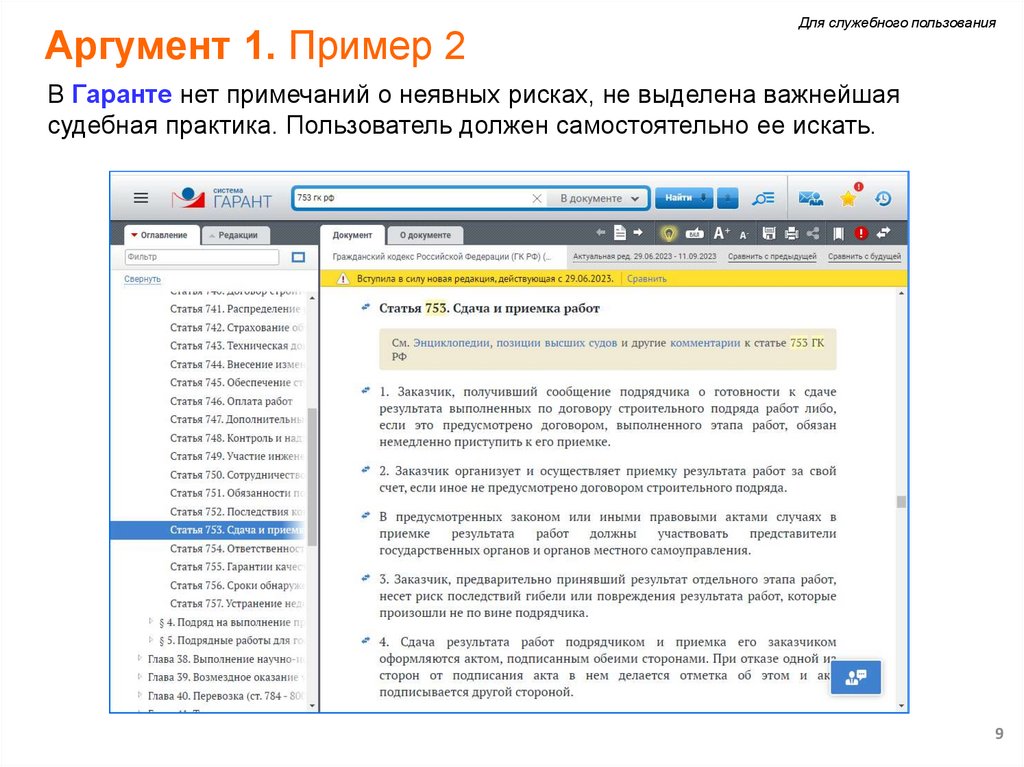1024x767 pixels.
Task: Toggle the lamp hint icon in the toolbar
Action: (x=669, y=232)
